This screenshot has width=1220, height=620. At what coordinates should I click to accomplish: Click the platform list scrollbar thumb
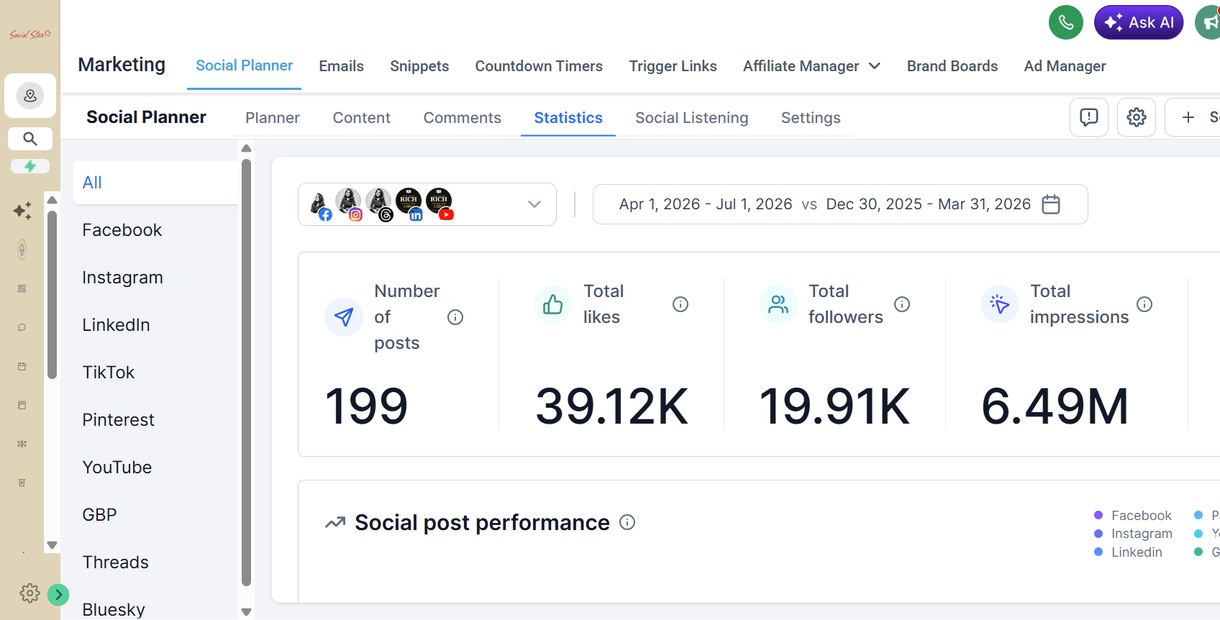[x=246, y=372]
